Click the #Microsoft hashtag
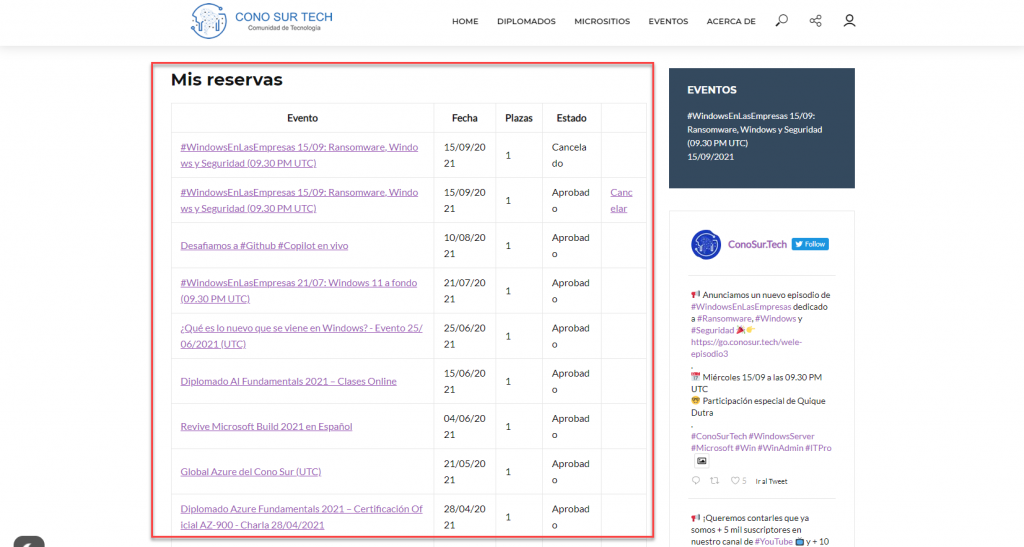 click(x=712, y=448)
